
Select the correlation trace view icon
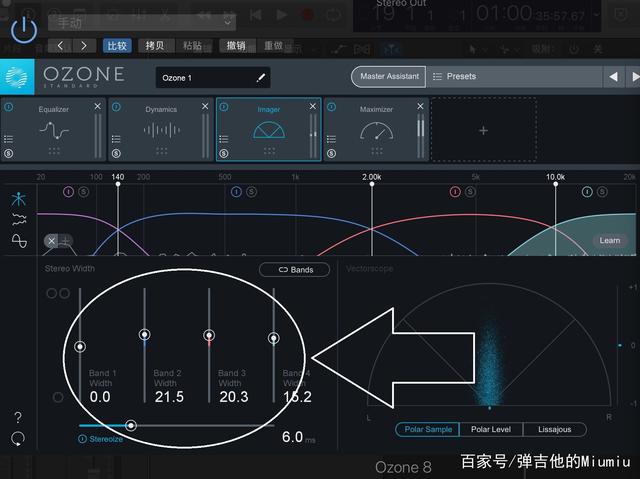(x=19, y=241)
